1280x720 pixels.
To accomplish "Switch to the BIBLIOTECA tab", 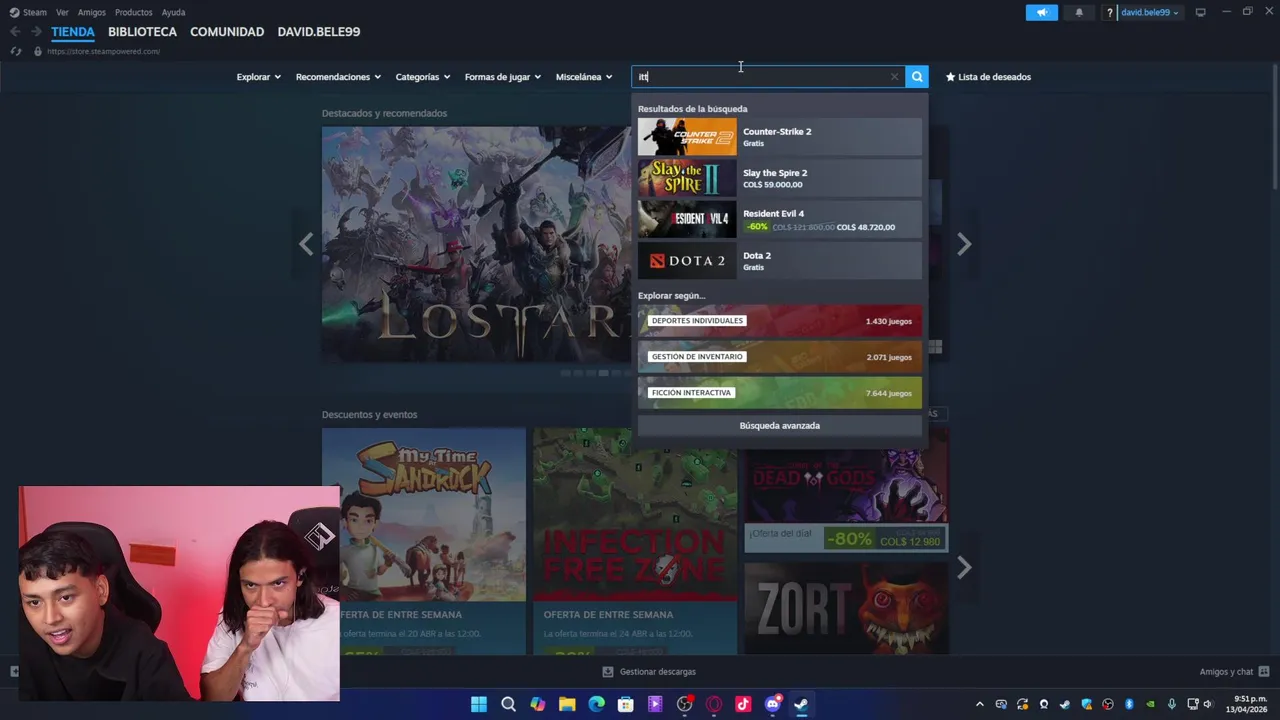I will (x=142, y=32).
